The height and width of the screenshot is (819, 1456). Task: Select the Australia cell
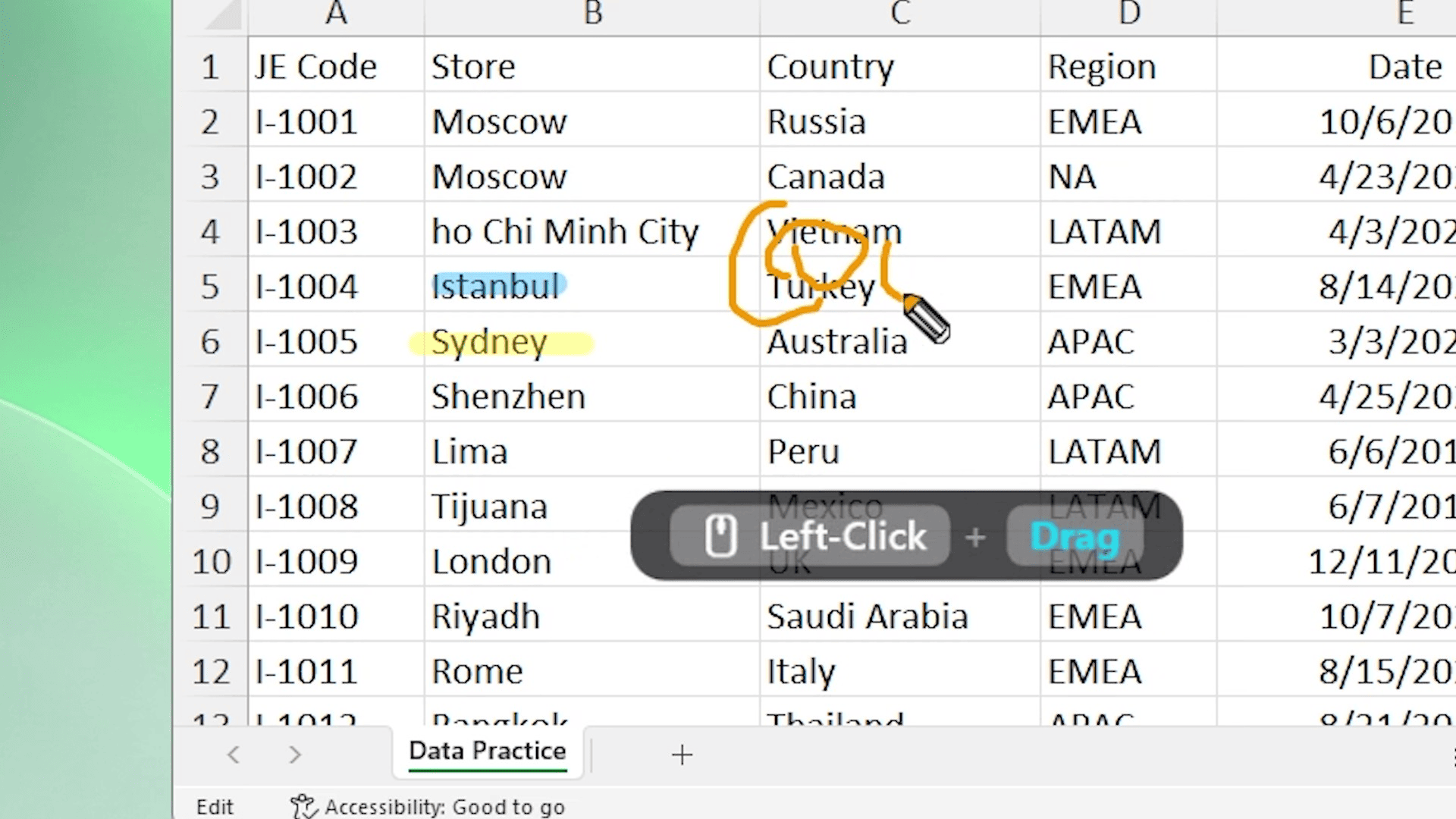(900, 341)
